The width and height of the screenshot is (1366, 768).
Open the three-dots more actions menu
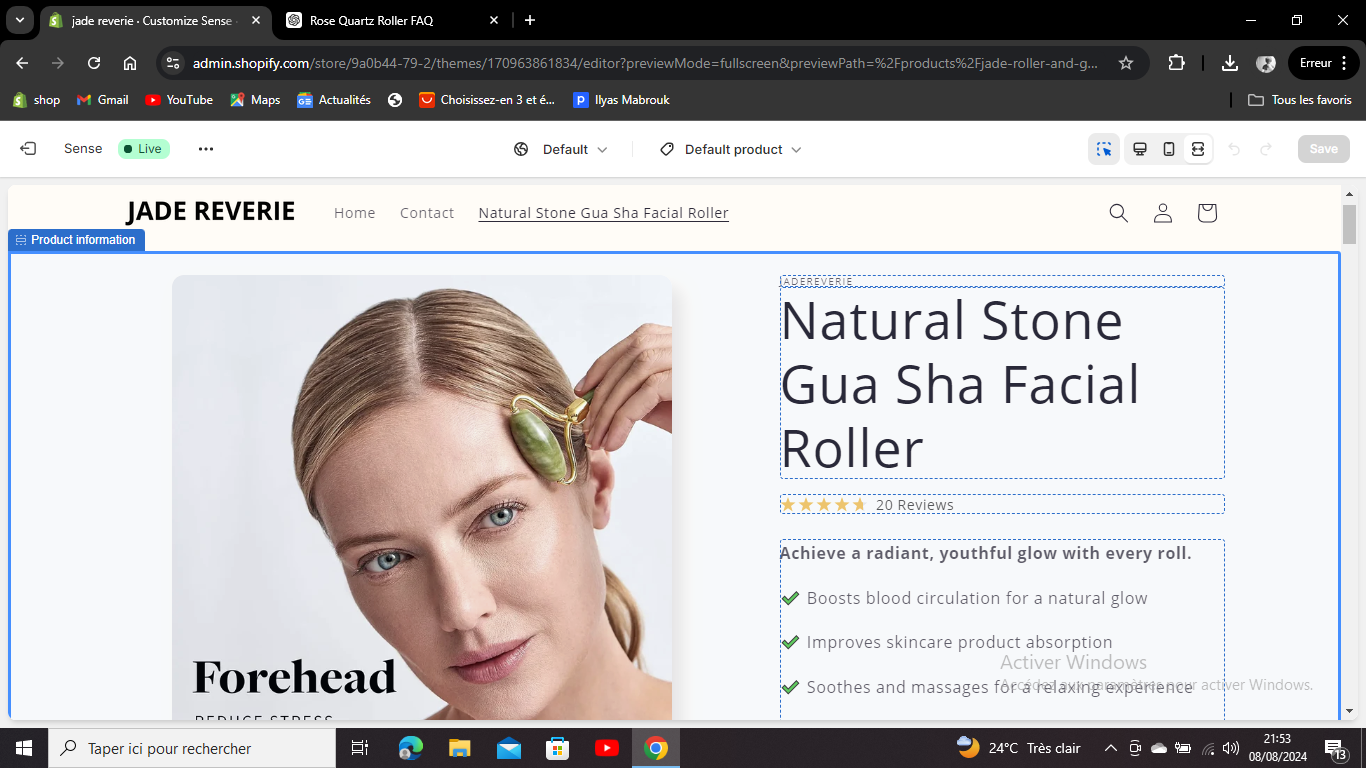(x=206, y=149)
